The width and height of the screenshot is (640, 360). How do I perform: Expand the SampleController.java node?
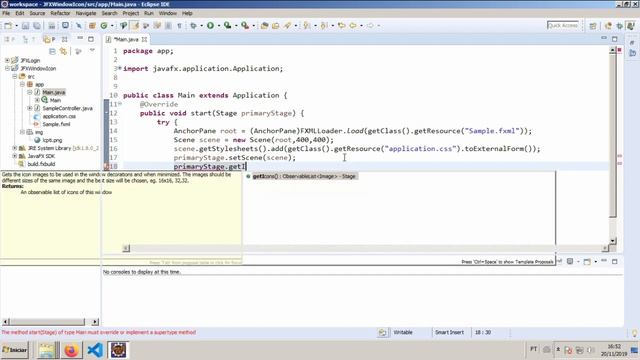(x=30, y=108)
